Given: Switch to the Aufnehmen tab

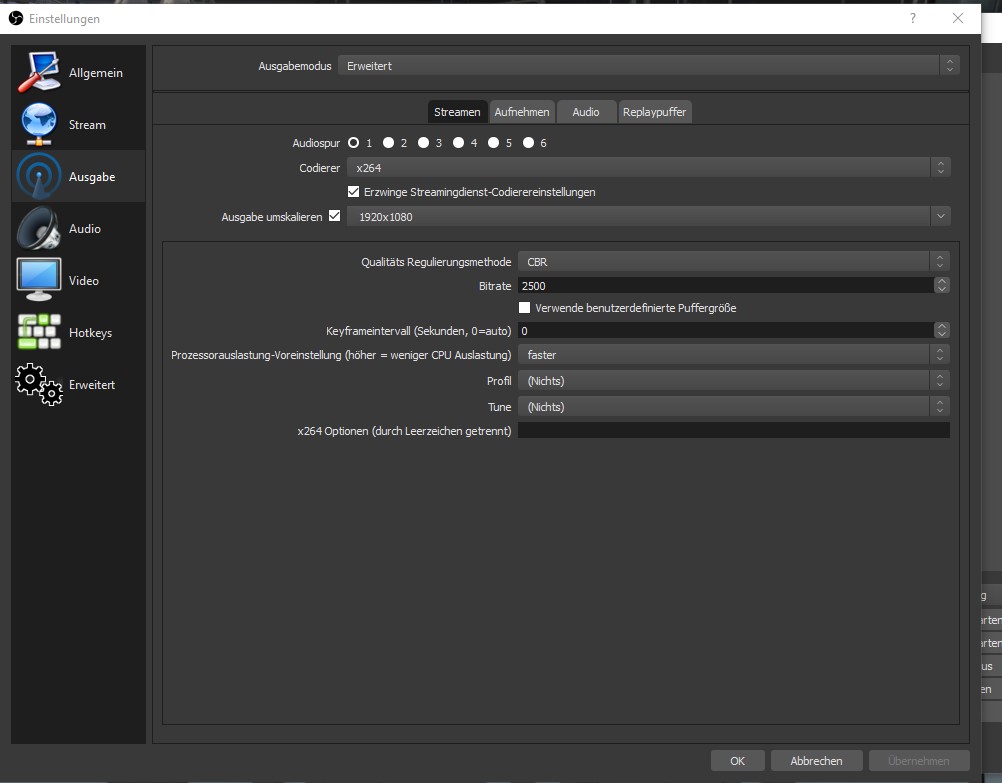Looking at the screenshot, I should (x=522, y=112).
